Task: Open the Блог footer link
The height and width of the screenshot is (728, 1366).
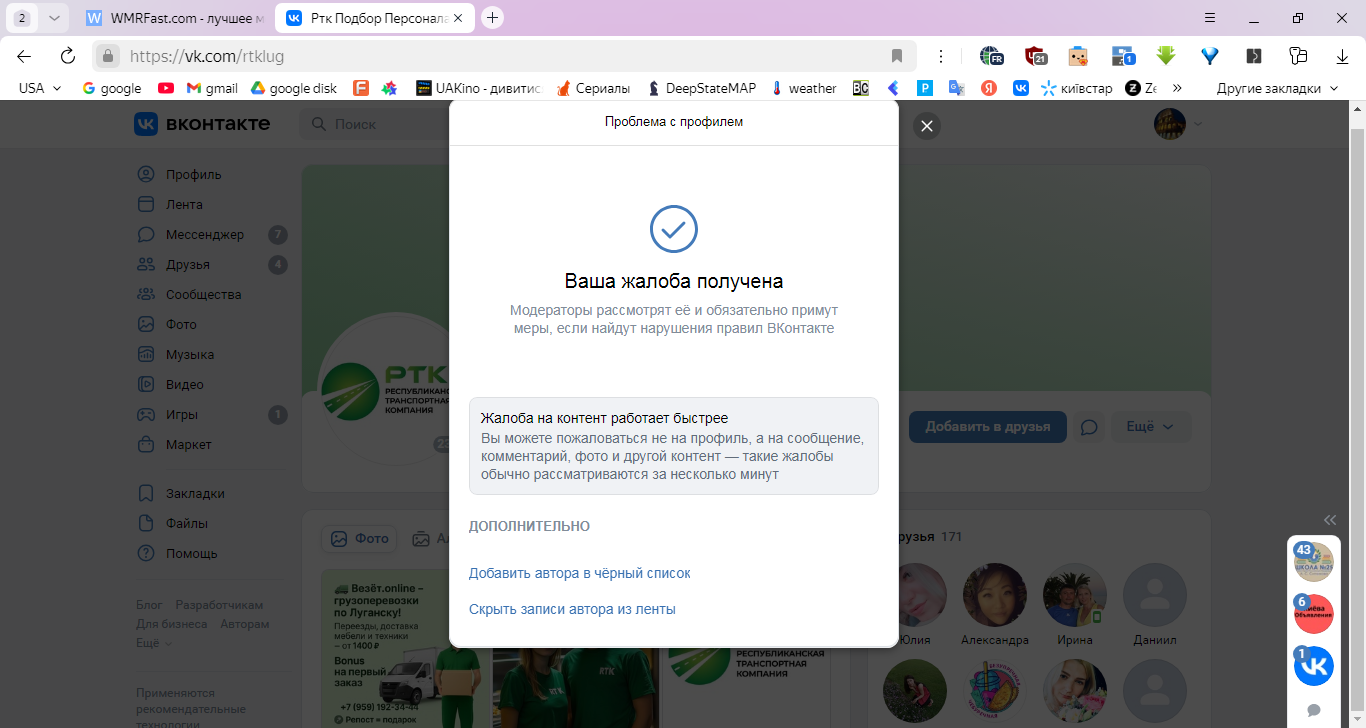Action: 149,605
